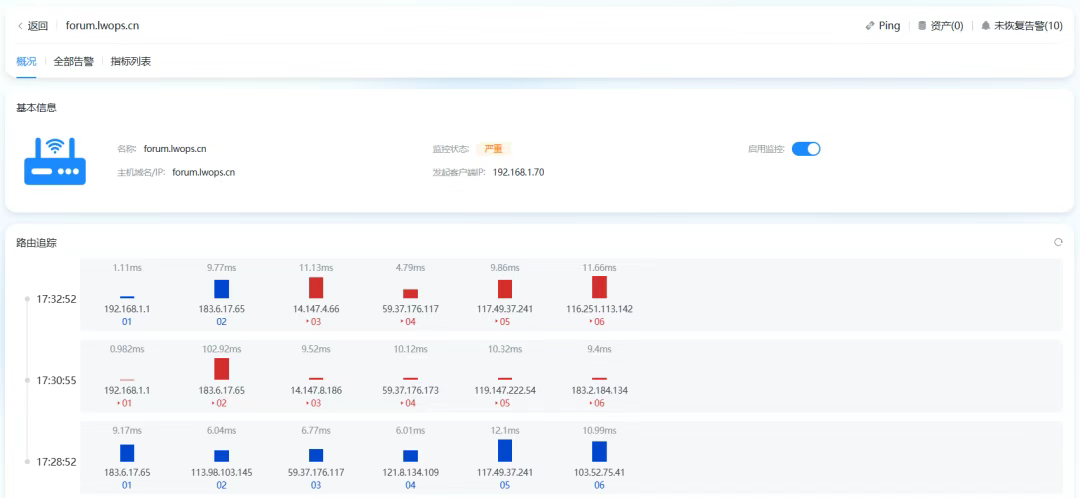Expand hop 02 with 102.92ms latency
Image resolution: width=1080 pixels, height=498 pixels.
click(221, 403)
